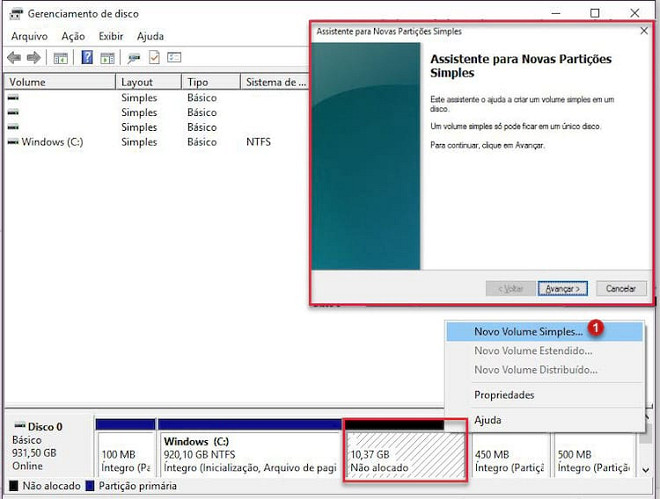Screen dimensions: 660x499
Task: Click the drive icon beside Windows (C:)
Action: [13, 142]
